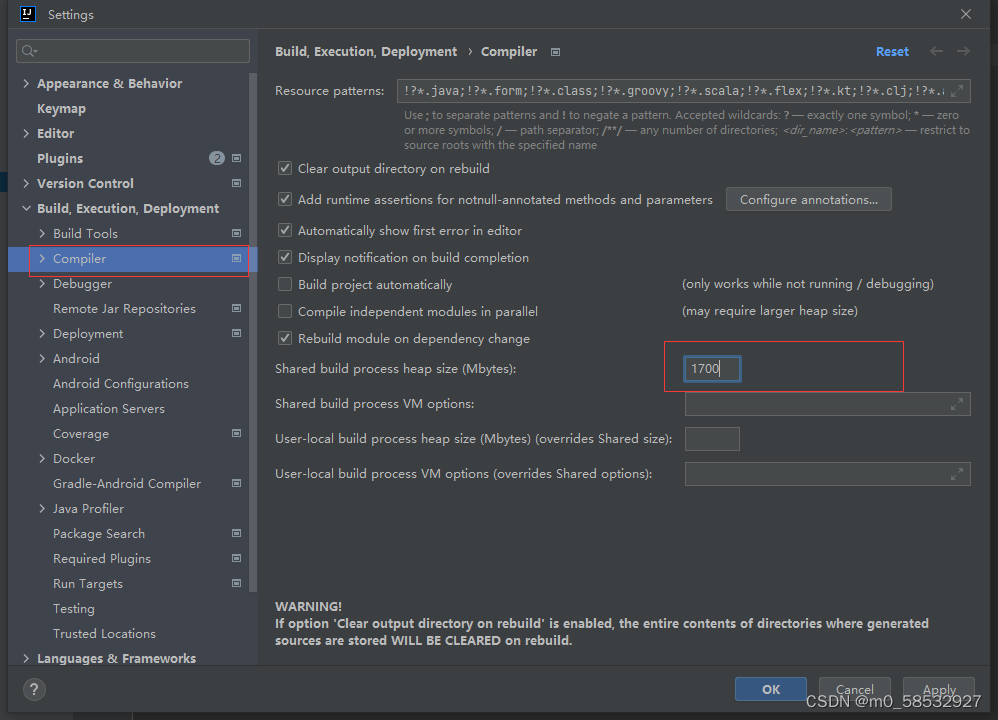
Task: Expand the Android node arrow
Action: [42, 358]
